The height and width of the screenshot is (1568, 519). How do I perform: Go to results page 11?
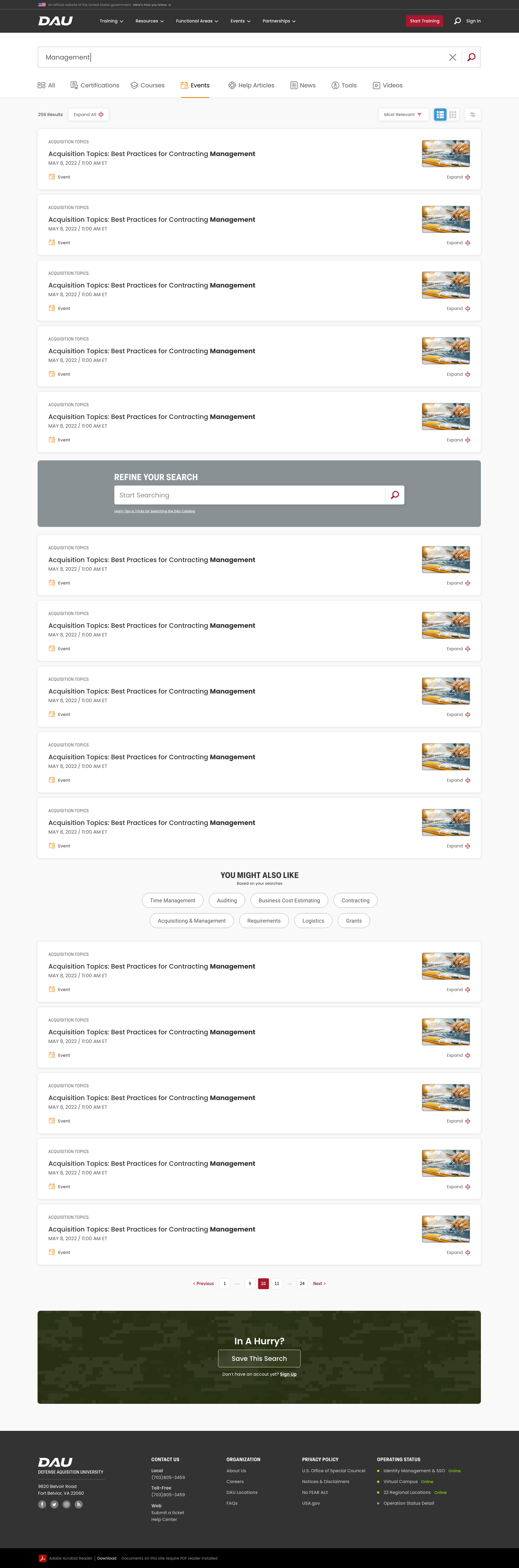pyautogui.click(x=277, y=1283)
